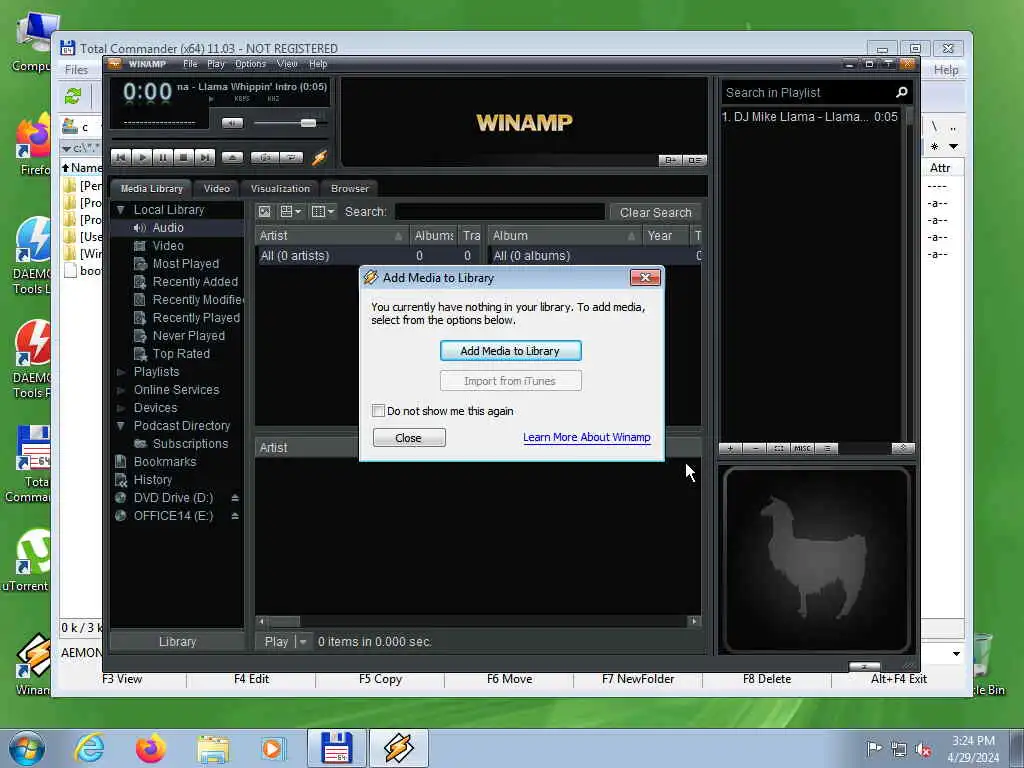
Task: Switch to the Visualization tab
Action: pyautogui.click(x=280, y=189)
